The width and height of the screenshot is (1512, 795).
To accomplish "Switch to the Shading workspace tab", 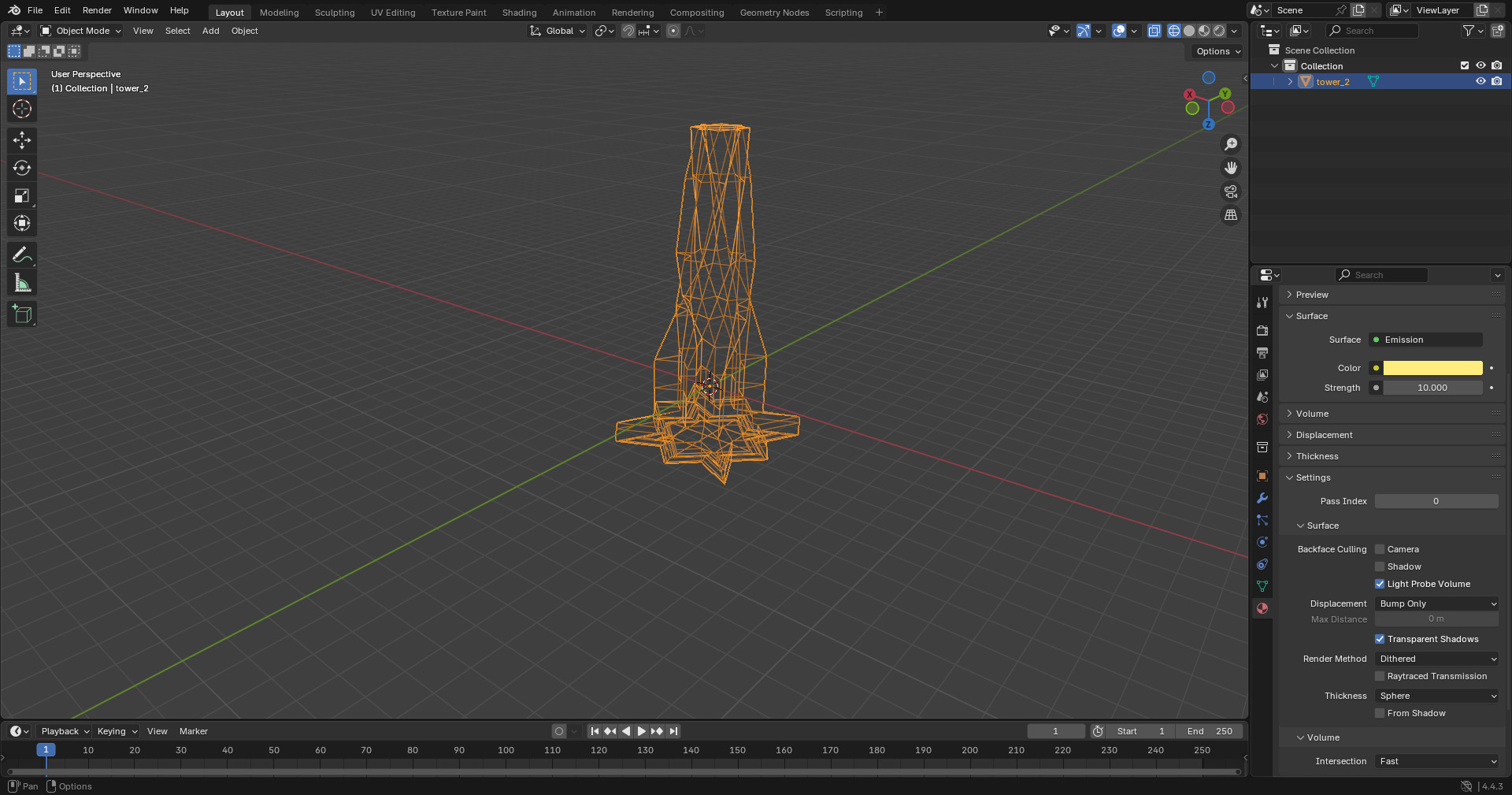I will point(519,13).
